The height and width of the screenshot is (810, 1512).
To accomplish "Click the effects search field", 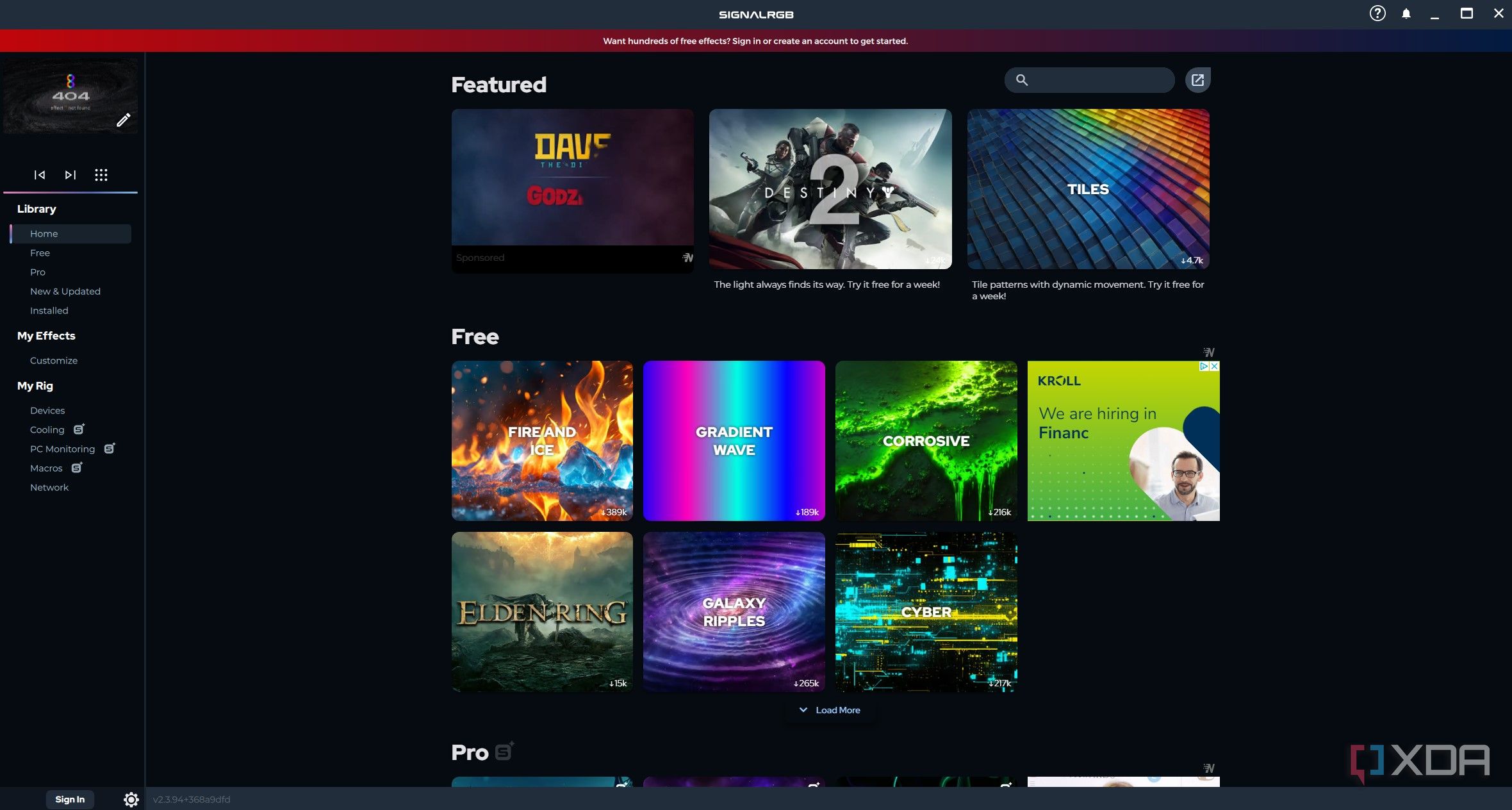I will click(x=1099, y=80).
